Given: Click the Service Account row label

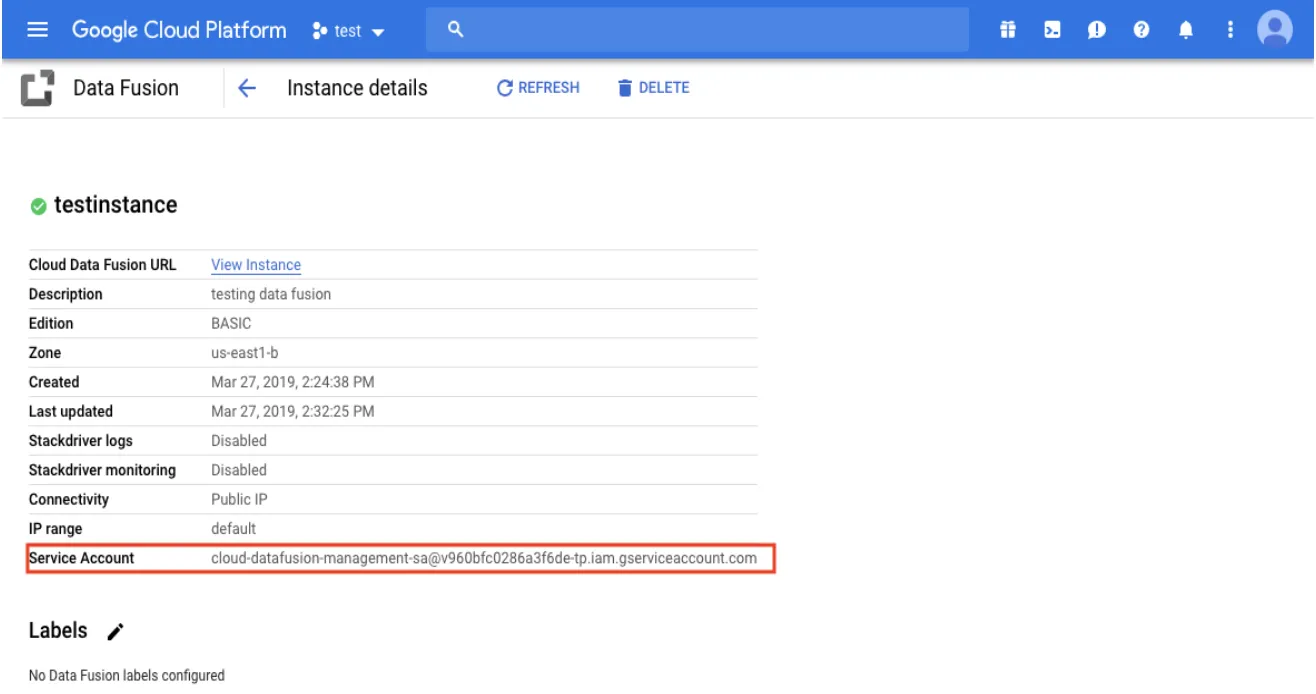Looking at the screenshot, I should 81,558.
